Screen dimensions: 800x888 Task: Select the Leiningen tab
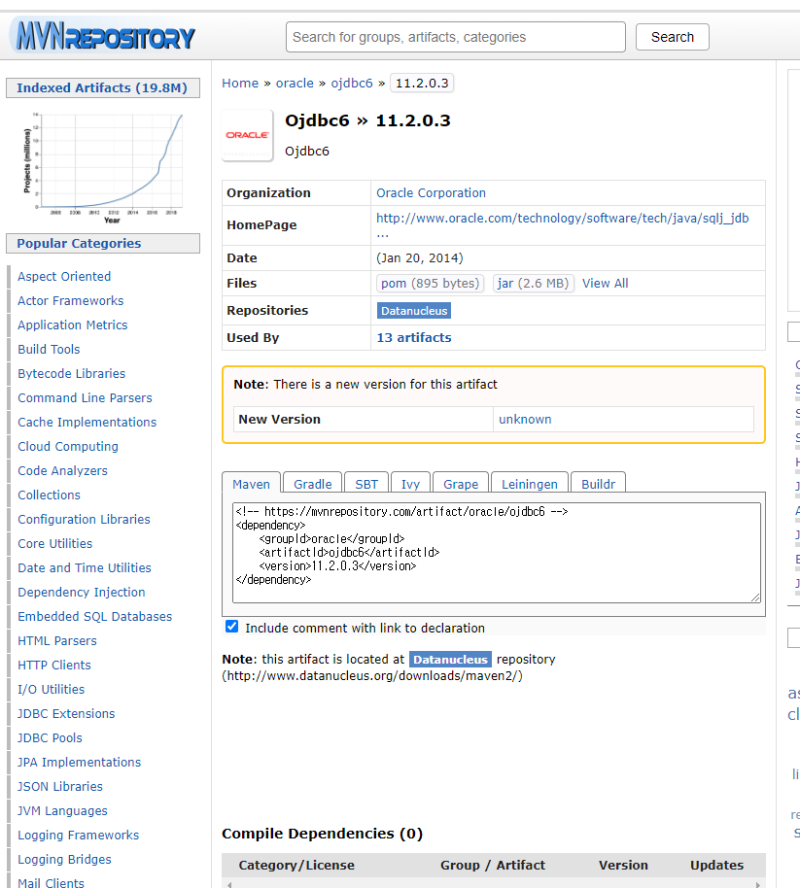529,483
